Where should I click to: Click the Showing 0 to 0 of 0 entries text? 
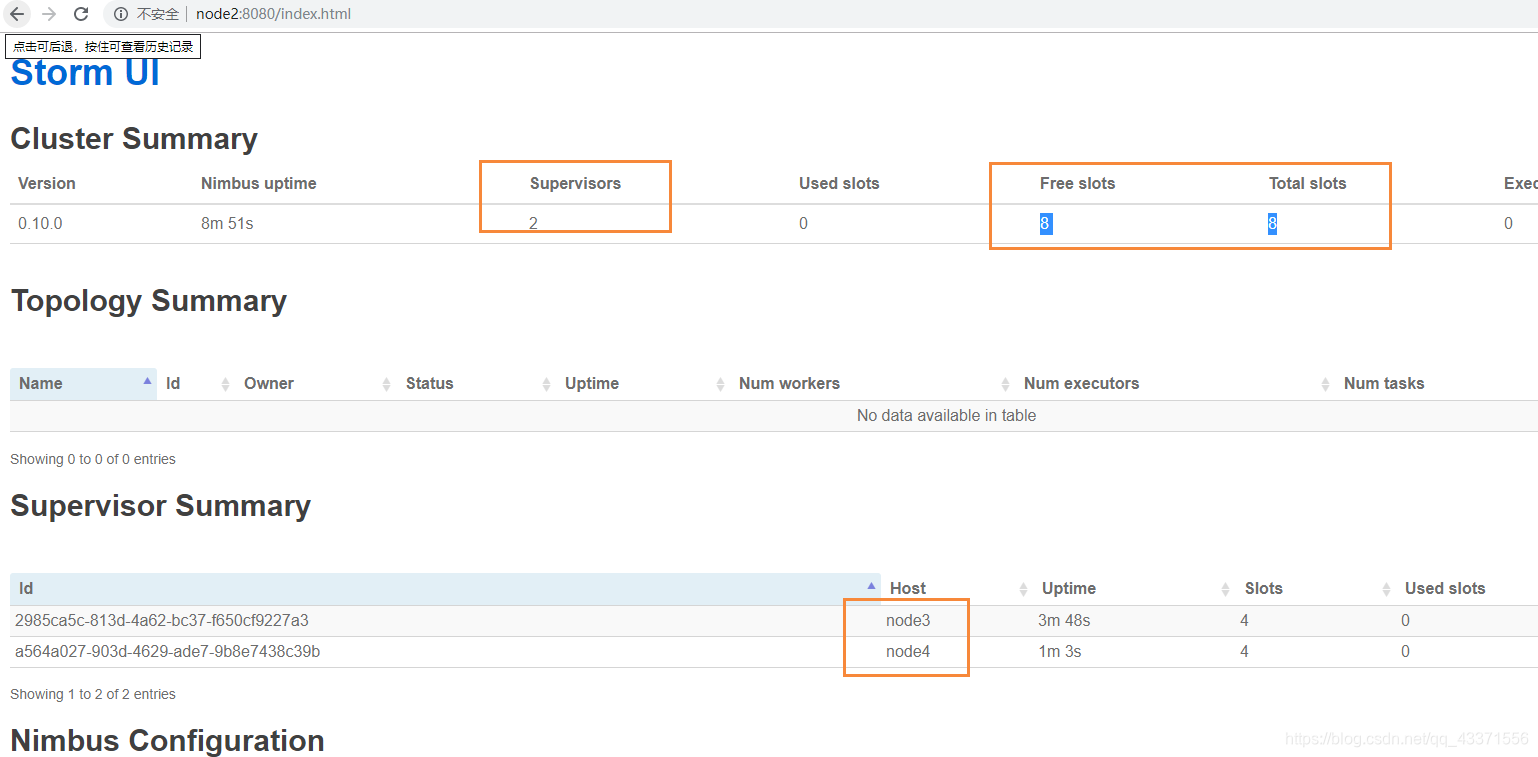(x=93, y=460)
